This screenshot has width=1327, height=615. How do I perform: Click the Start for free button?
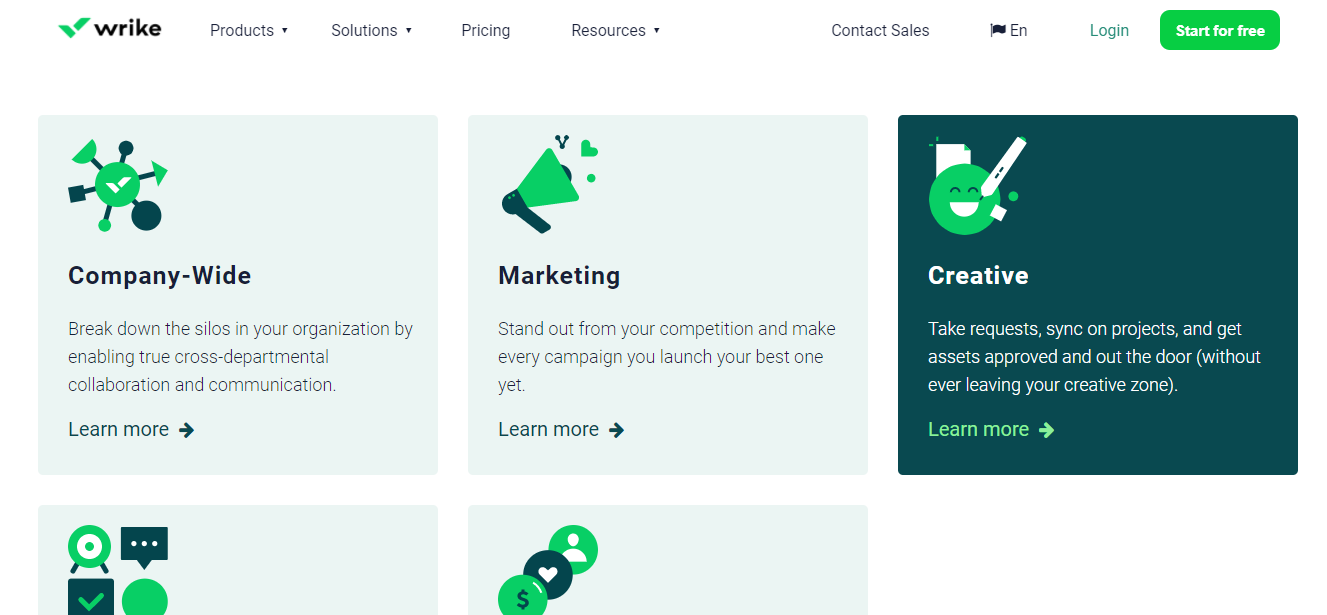[1220, 30]
